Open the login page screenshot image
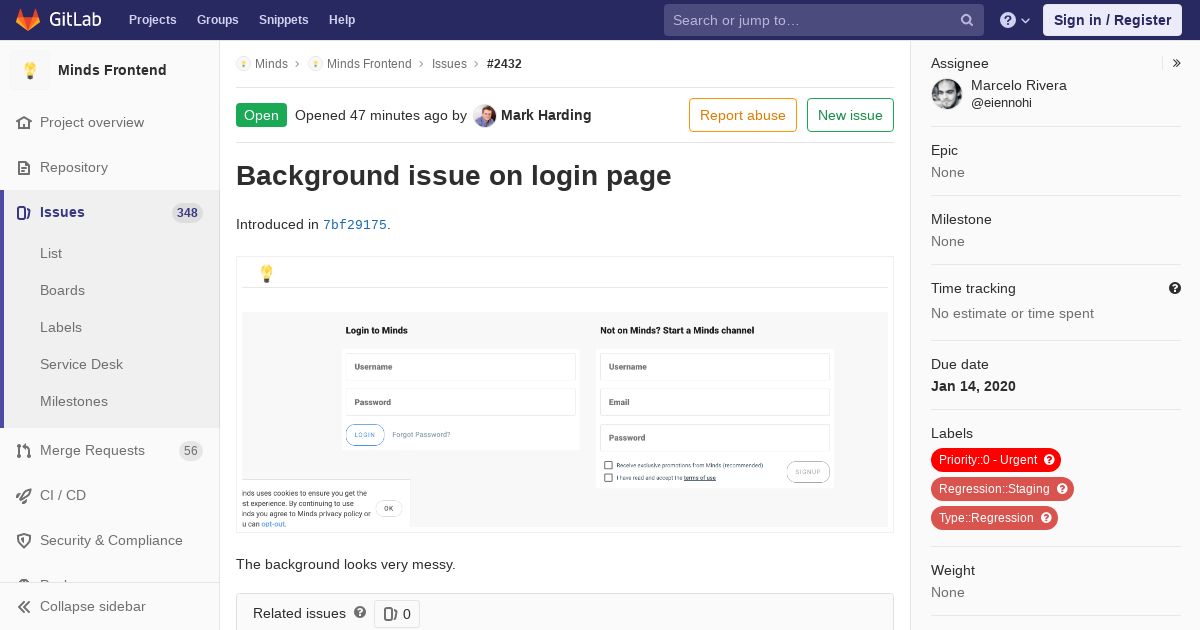This screenshot has height=630, width=1200. pyautogui.click(x=565, y=394)
